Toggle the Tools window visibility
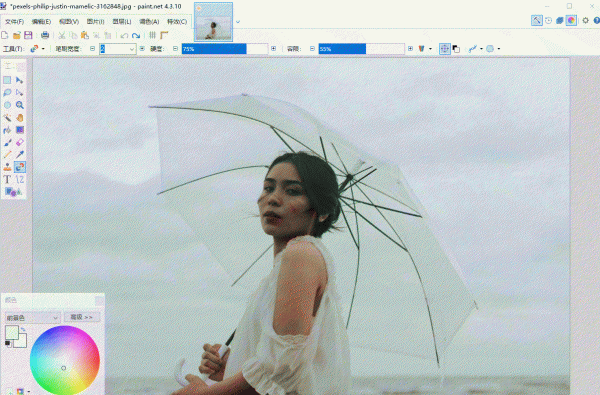Viewport: 600px width, 395px height. pyautogui.click(x=537, y=21)
